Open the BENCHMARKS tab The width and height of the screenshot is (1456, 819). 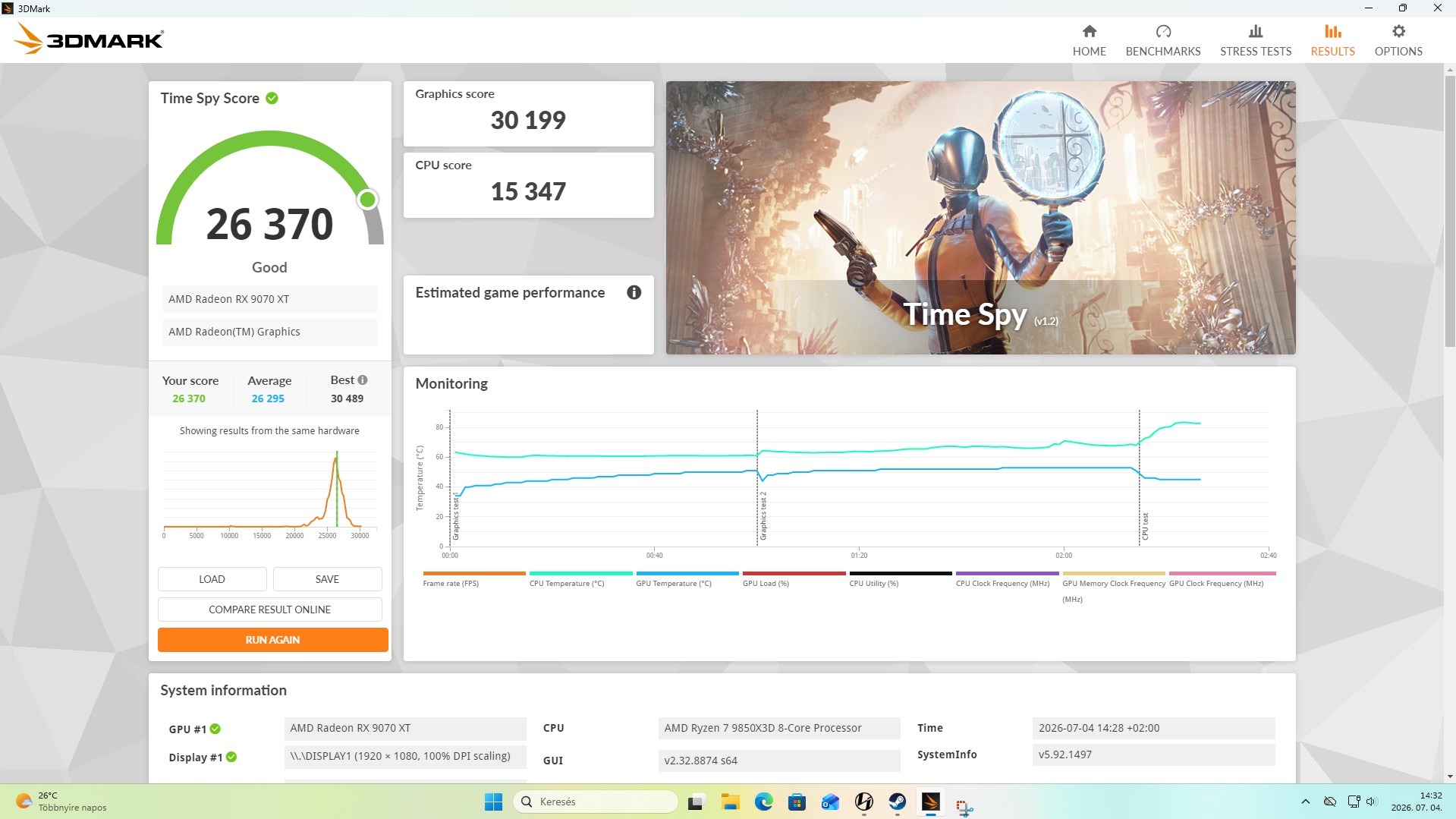click(1162, 40)
